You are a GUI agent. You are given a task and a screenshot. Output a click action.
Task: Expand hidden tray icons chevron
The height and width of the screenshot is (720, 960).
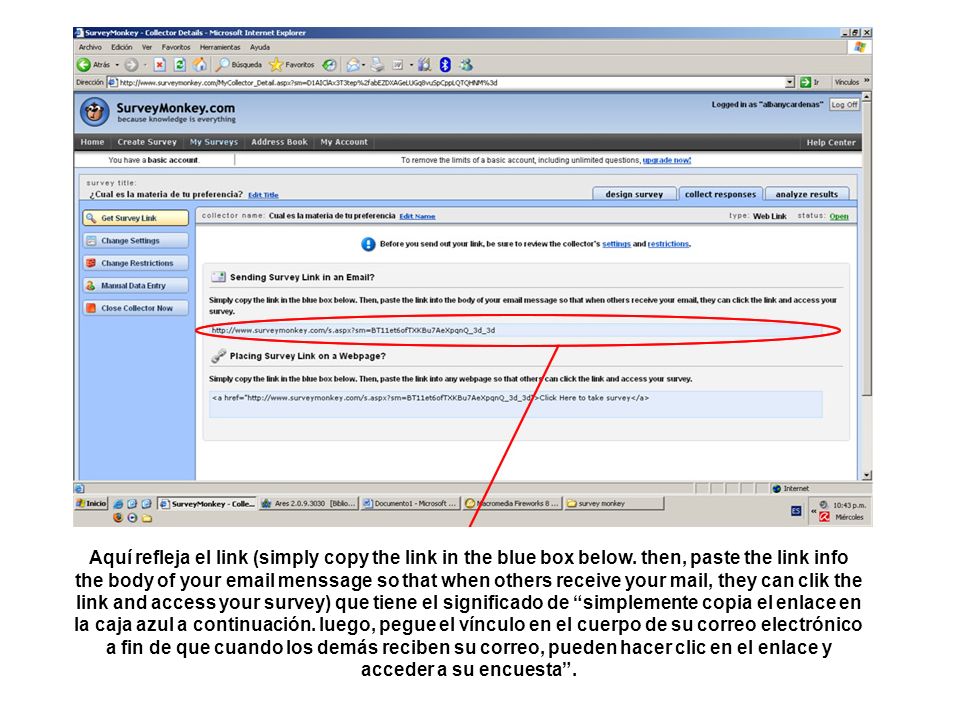(x=814, y=511)
